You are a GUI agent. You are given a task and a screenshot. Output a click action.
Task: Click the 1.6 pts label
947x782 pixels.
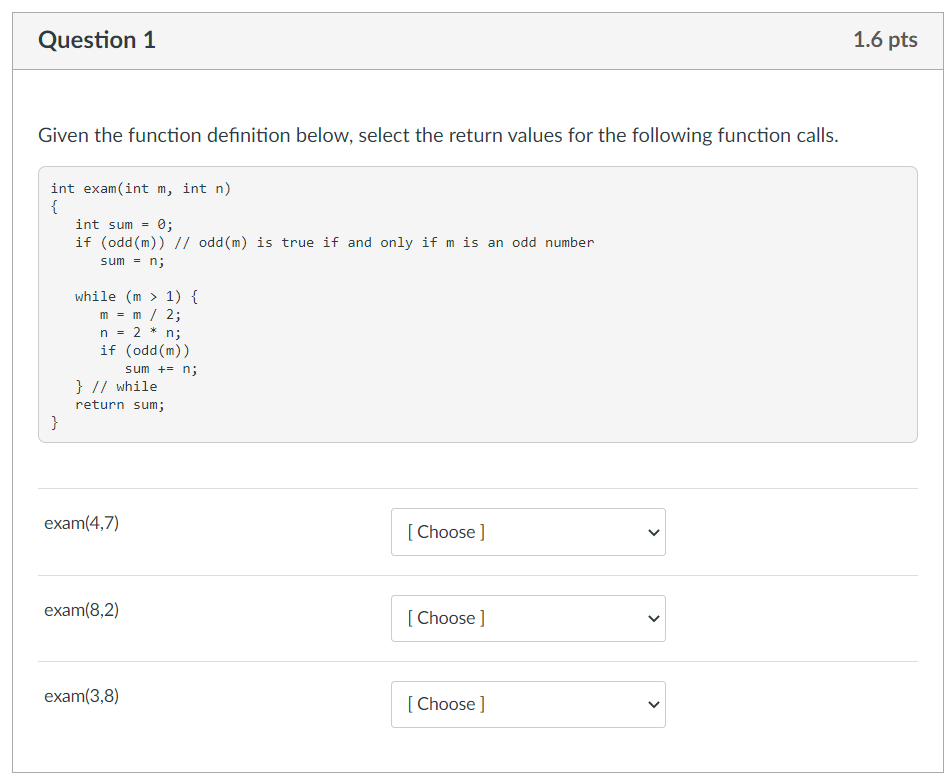click(x=886, y=40)
